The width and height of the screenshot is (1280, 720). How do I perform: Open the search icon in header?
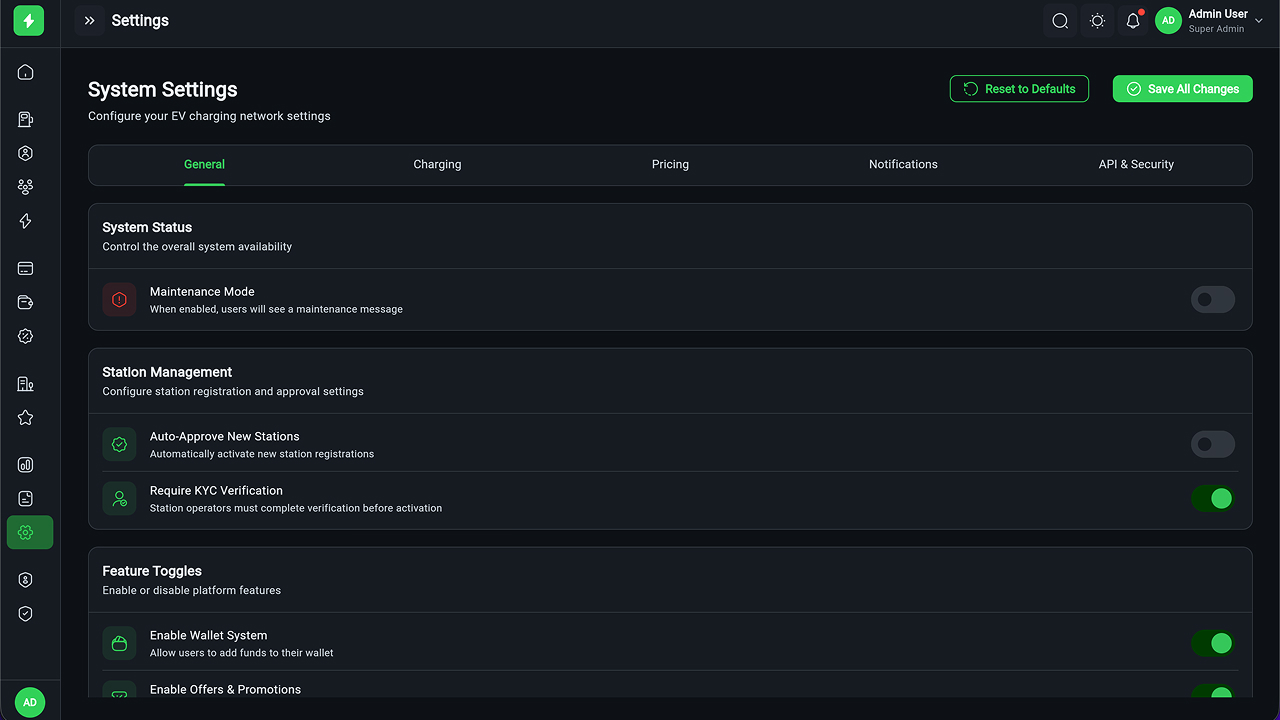pos(1060,21)
